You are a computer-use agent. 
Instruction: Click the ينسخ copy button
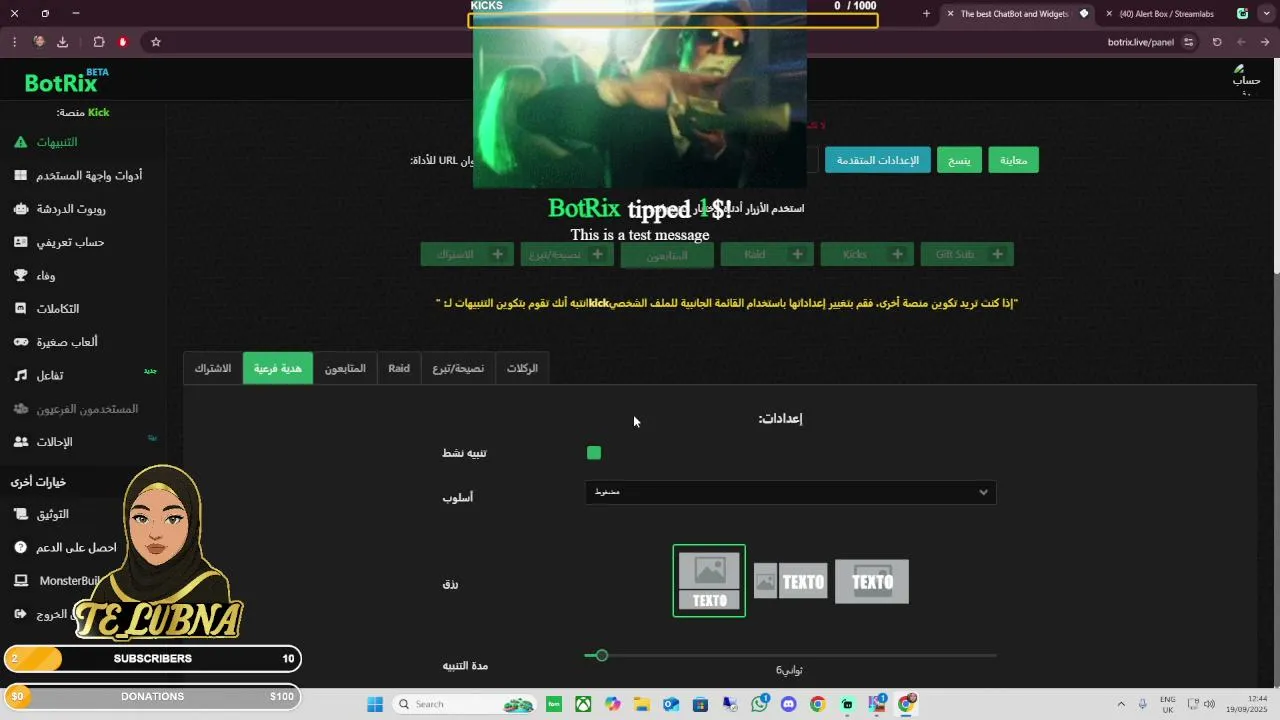coord(959,160)
